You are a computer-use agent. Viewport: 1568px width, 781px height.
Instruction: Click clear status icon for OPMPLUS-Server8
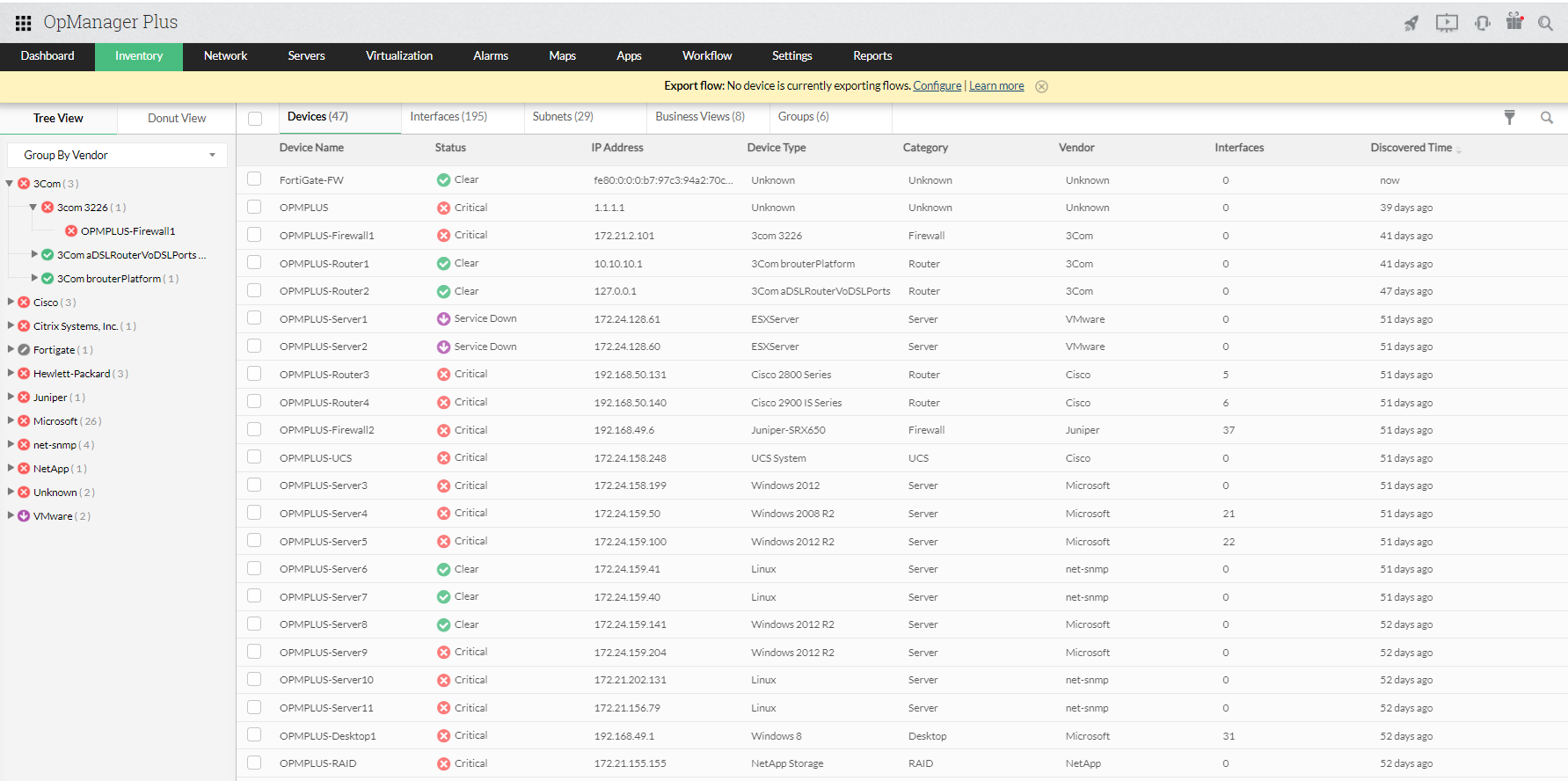[444, 624]
